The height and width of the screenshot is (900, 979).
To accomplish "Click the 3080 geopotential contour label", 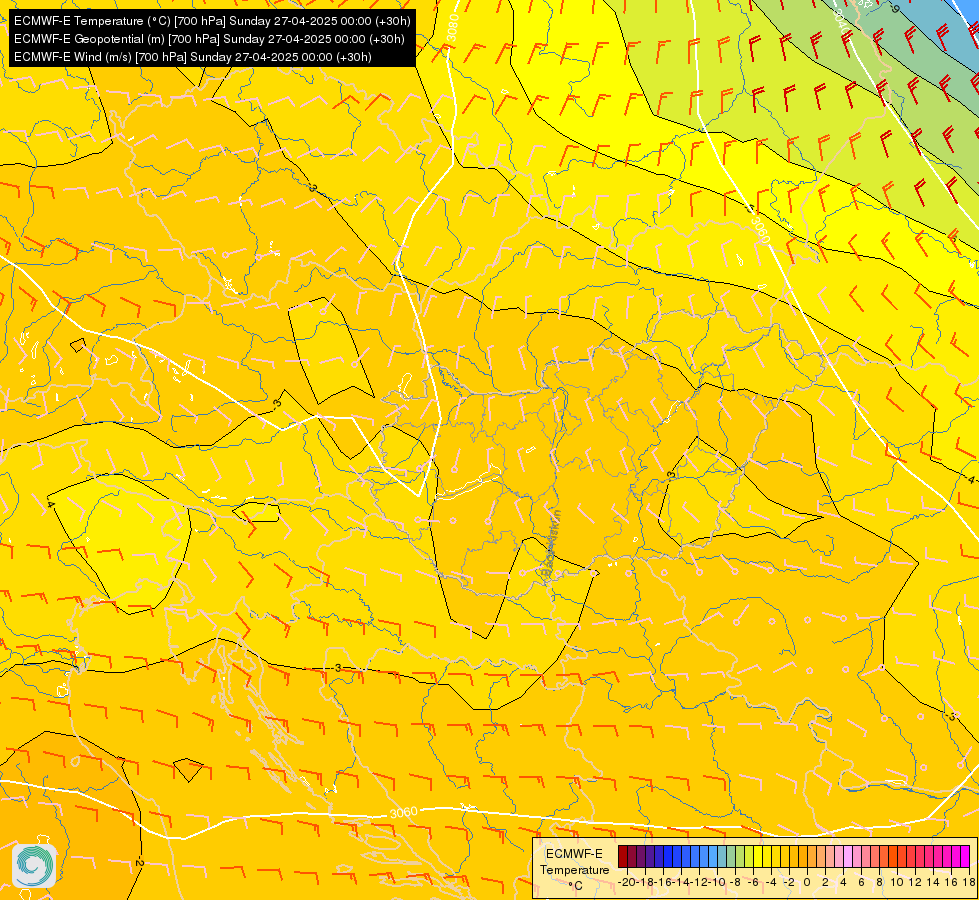I will 453,28.
